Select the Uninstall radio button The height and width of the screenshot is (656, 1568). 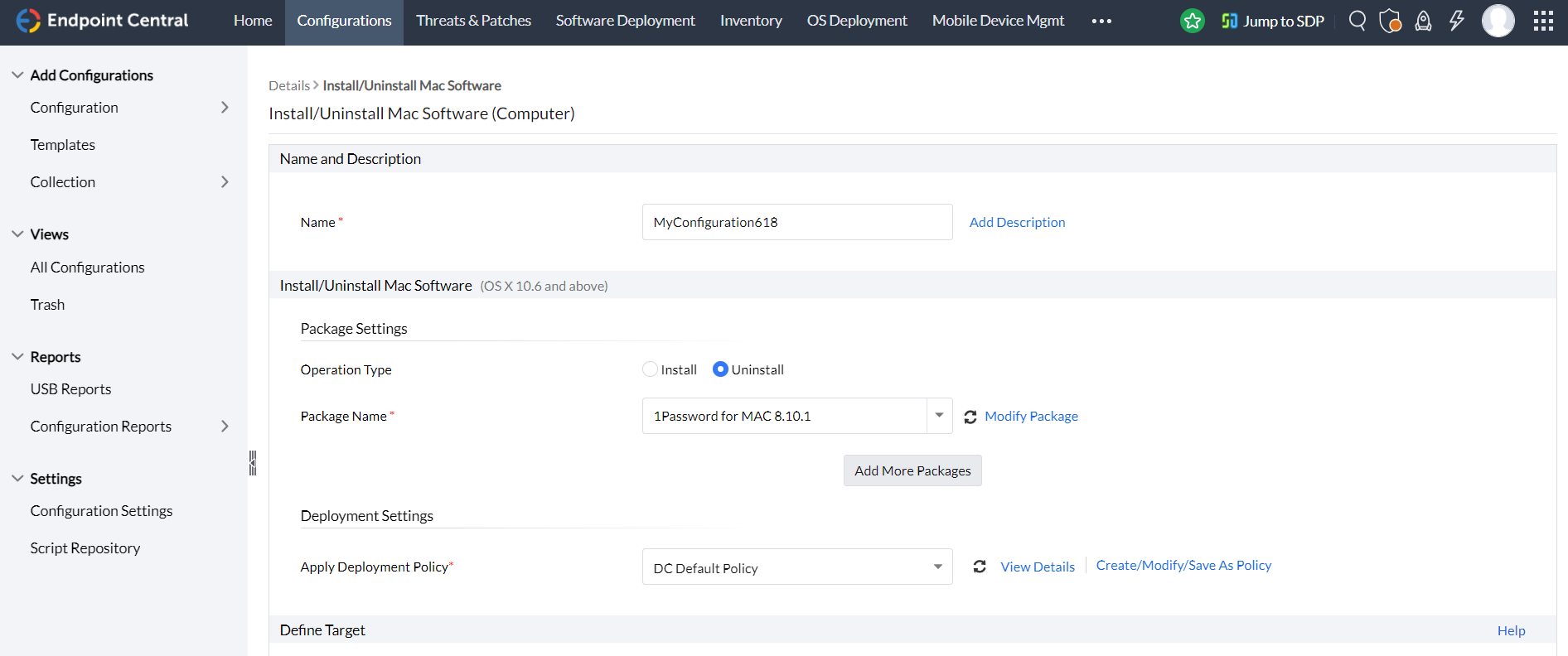tap(720, 369)
